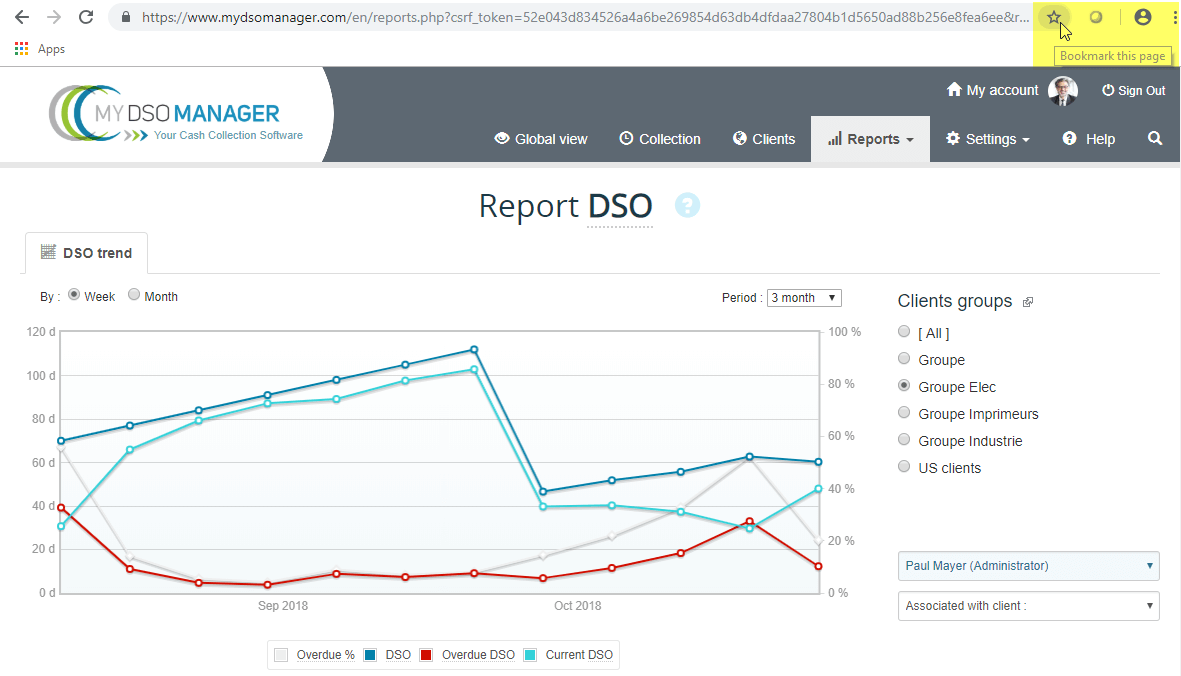Switch to the DSO trend tab
The width and height of the screenshot is (1181, 676).
86,253
